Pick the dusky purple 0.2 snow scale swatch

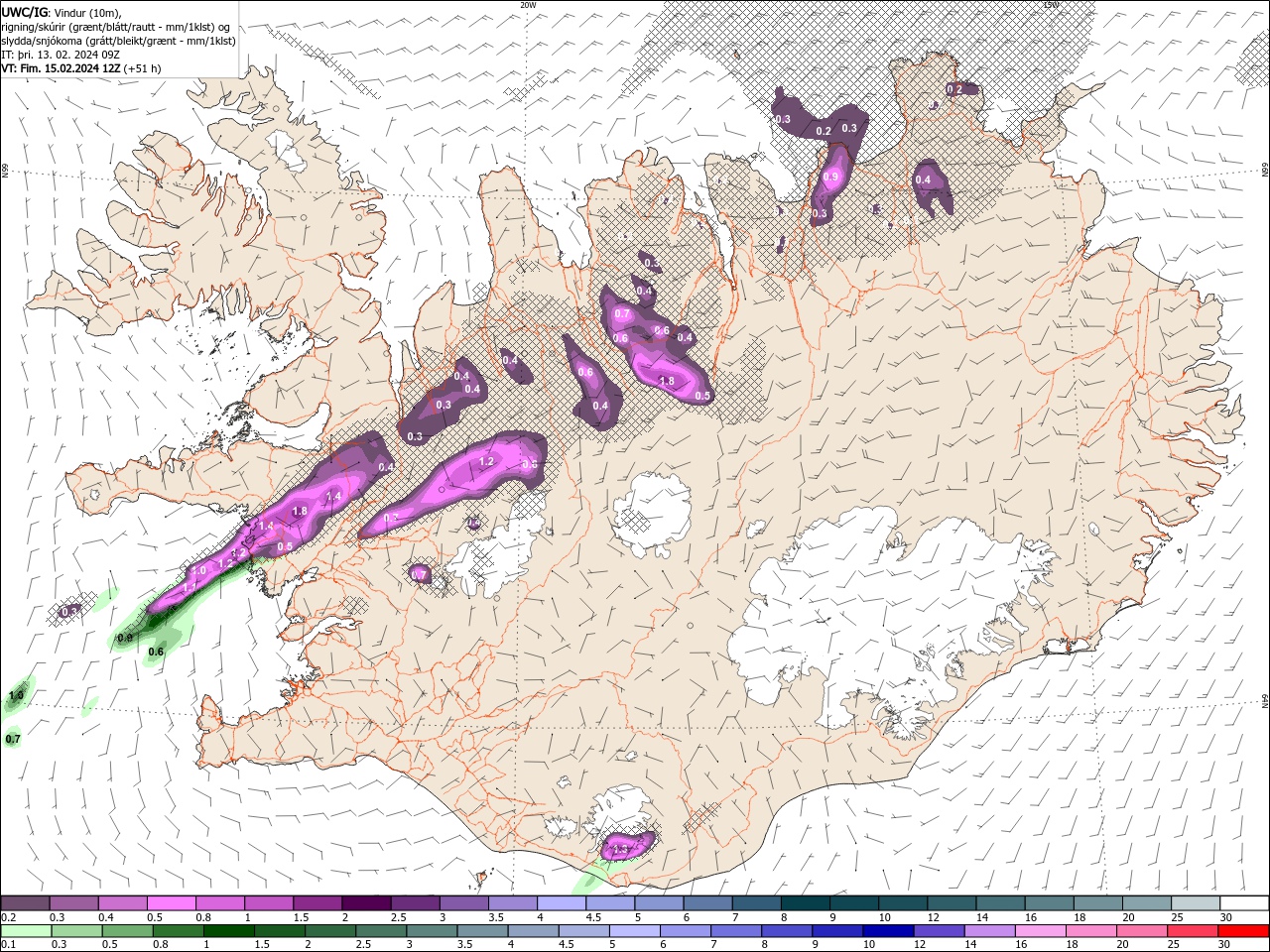[x=25, y=903]
